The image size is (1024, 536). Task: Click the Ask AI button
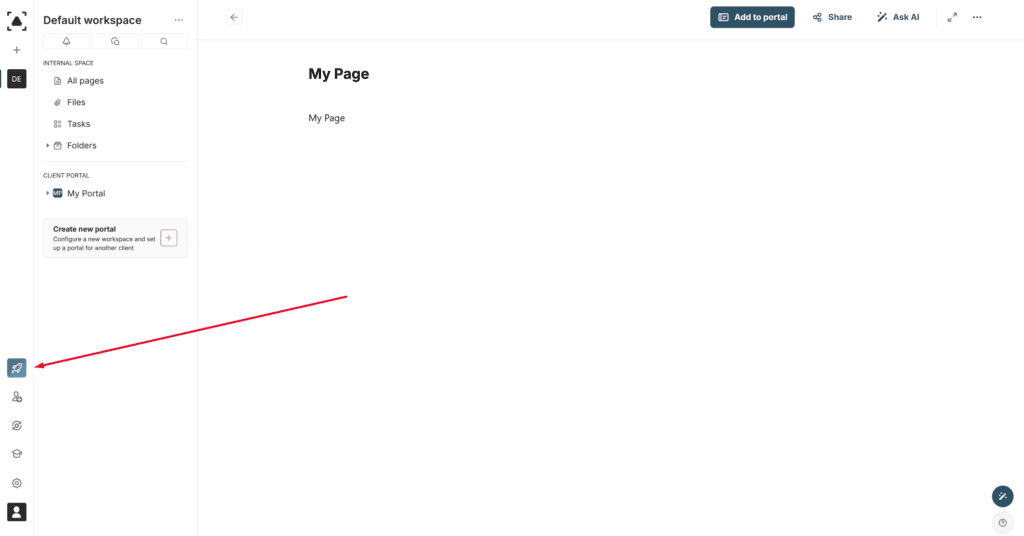tap(898, 18)
